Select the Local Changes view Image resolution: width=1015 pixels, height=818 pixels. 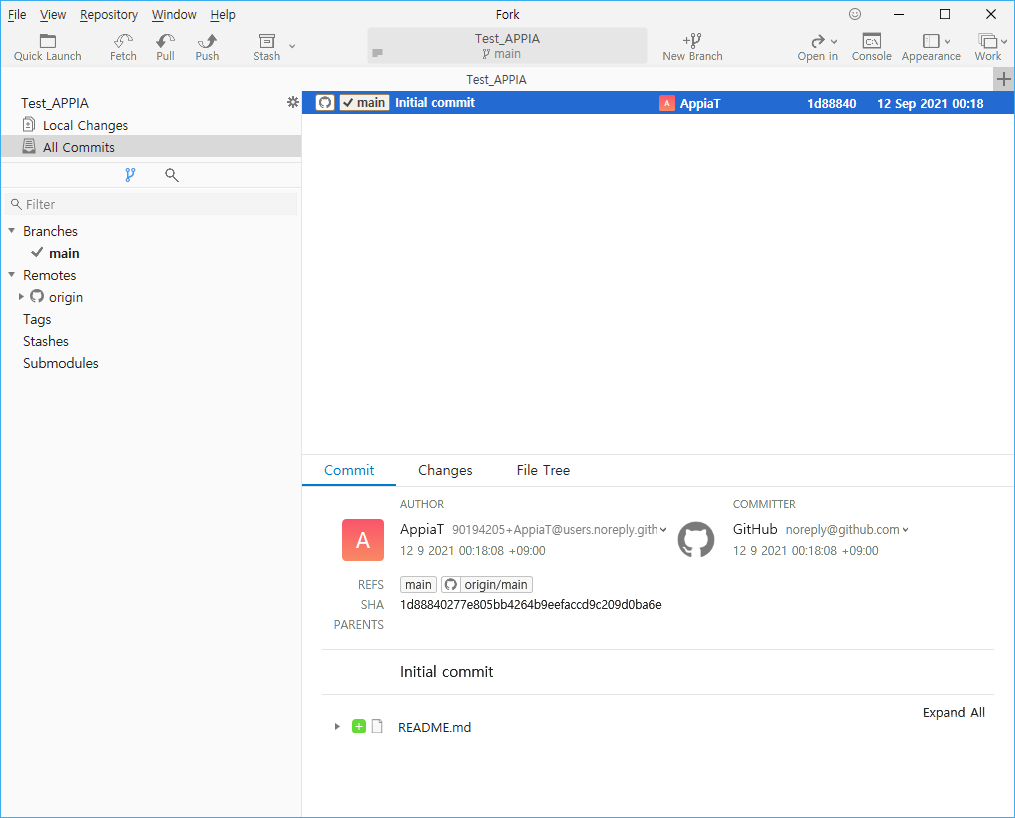tap(151, 125)
